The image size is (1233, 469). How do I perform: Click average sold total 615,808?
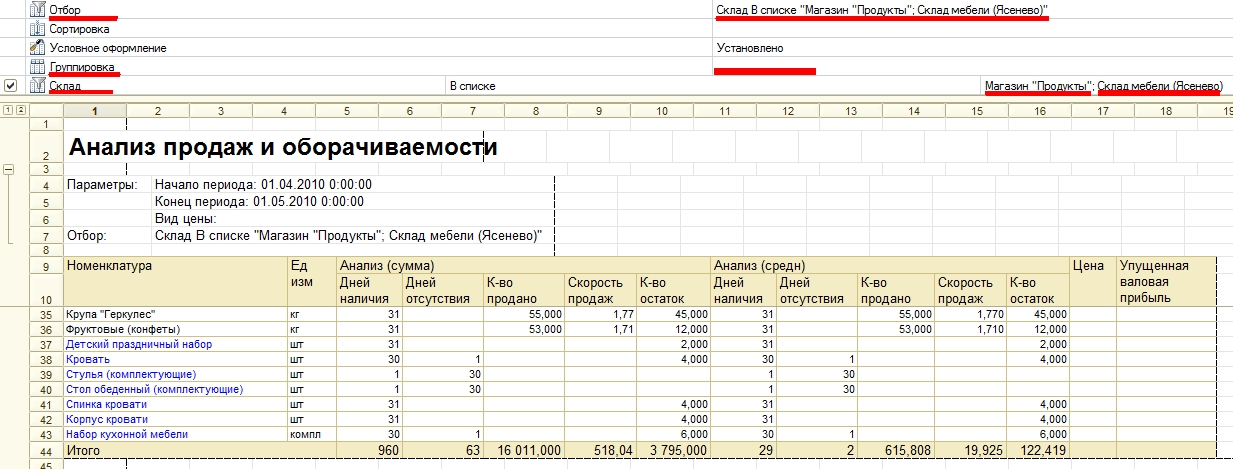[x=907, y=452]
